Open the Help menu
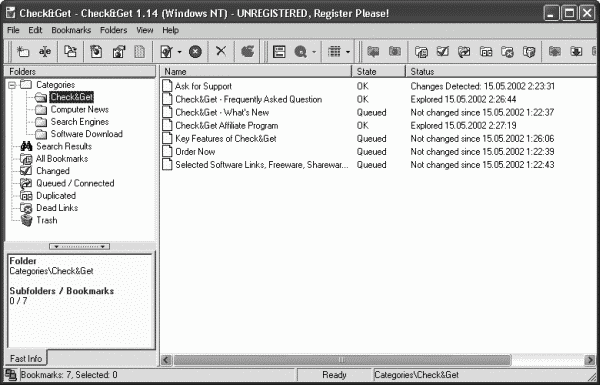This screenshot has height=385, width=600. [x=170, y=30]
